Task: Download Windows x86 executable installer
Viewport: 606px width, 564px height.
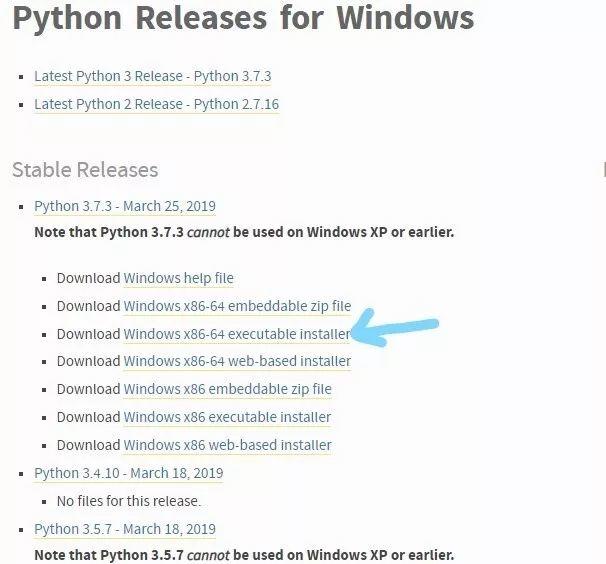Action: 227,417
